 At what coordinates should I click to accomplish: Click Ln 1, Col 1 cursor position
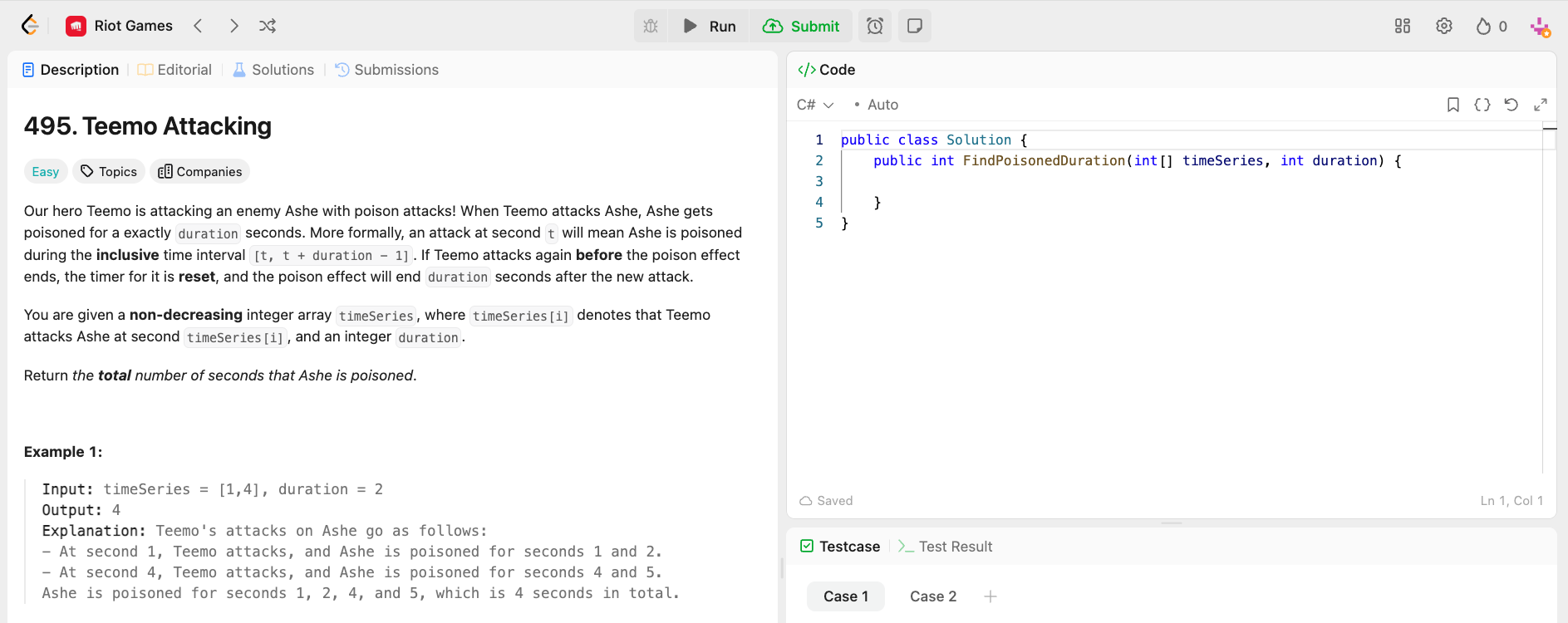pos(1511,501)
